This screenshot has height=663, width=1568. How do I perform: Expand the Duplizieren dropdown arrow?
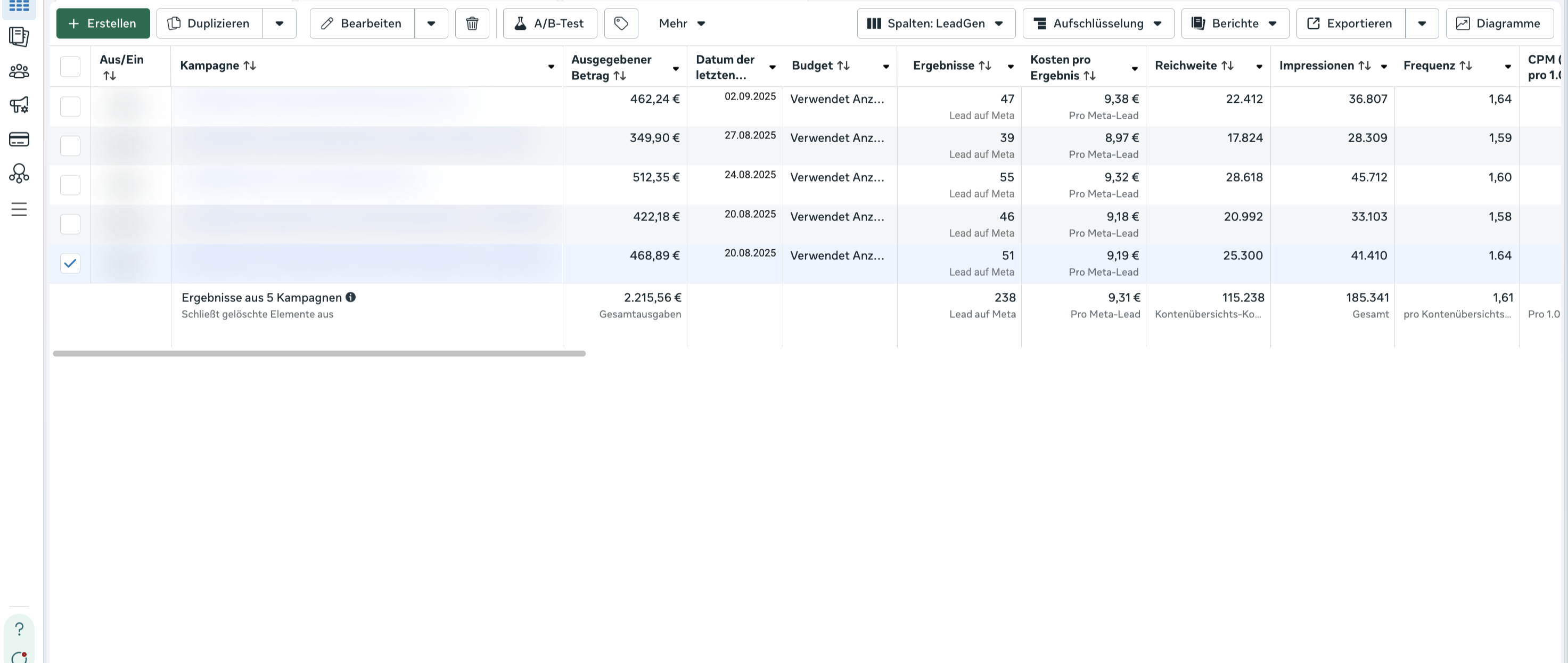280,23
